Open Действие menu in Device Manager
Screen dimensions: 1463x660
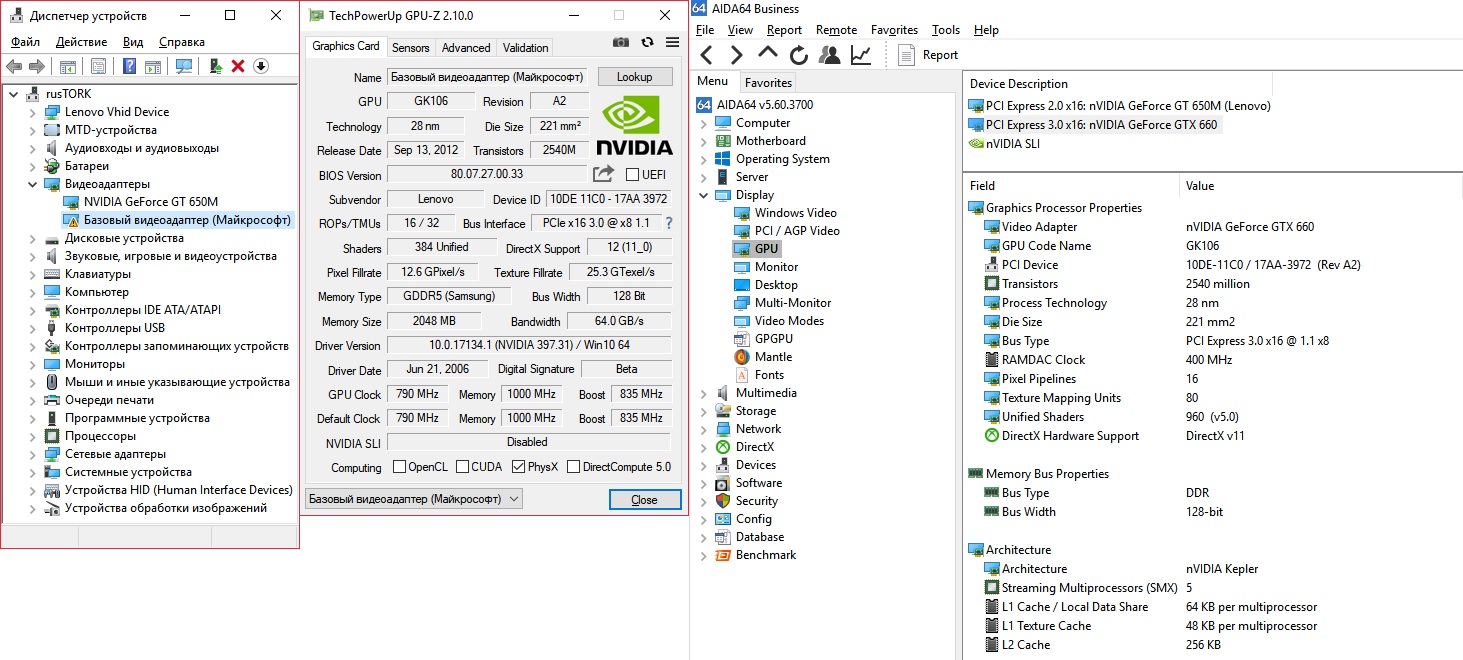click(x=82, y=42)
